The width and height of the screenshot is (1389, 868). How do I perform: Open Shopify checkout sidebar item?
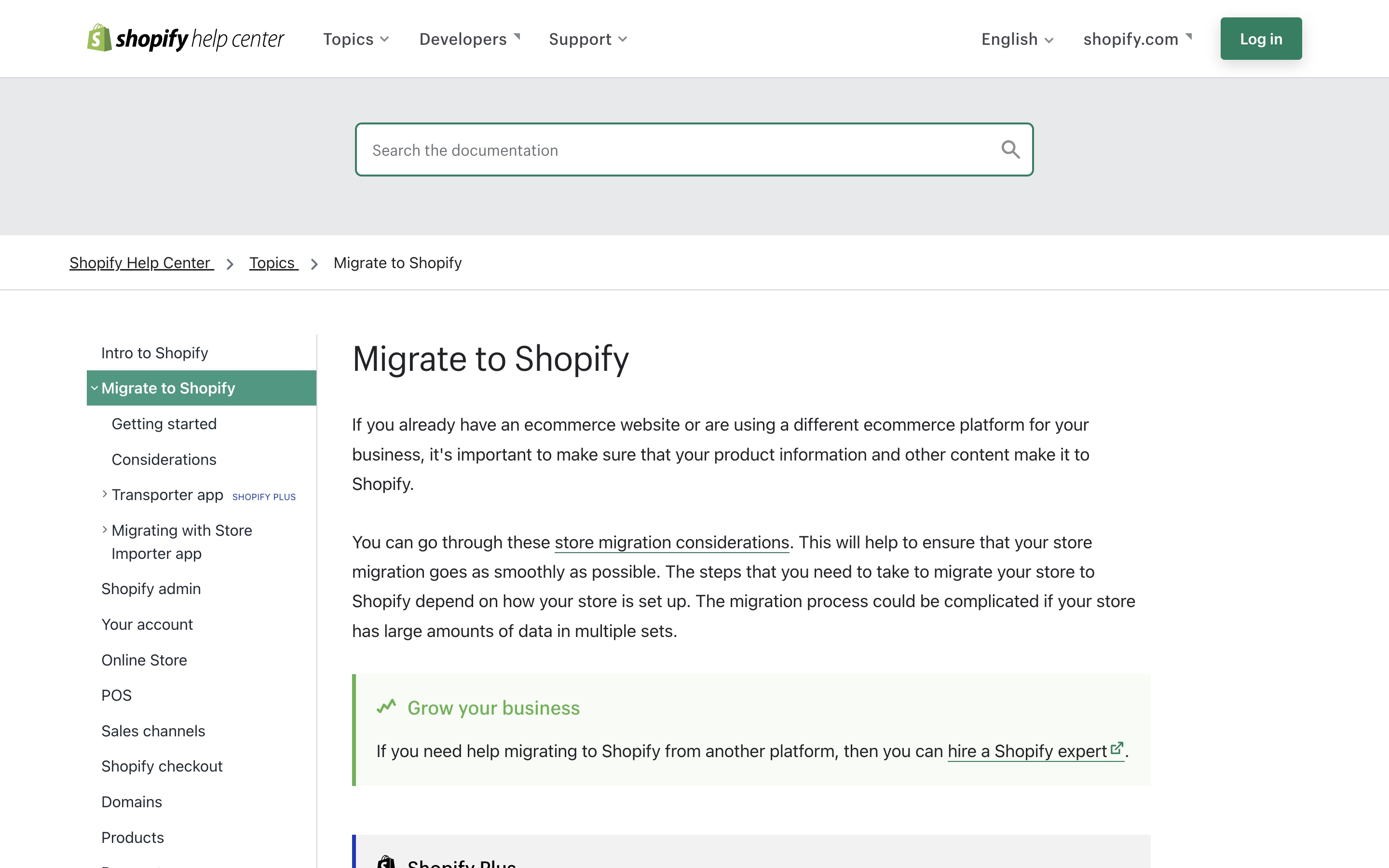click(x=162, y=766)
